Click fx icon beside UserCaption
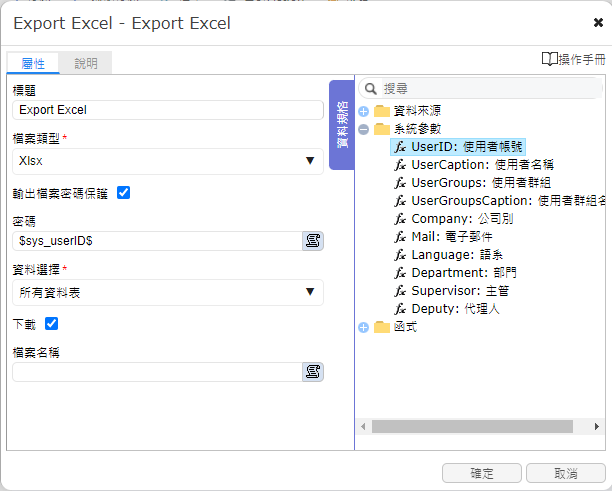This screenshot has width=612, height=491. [x=400, y=165]
